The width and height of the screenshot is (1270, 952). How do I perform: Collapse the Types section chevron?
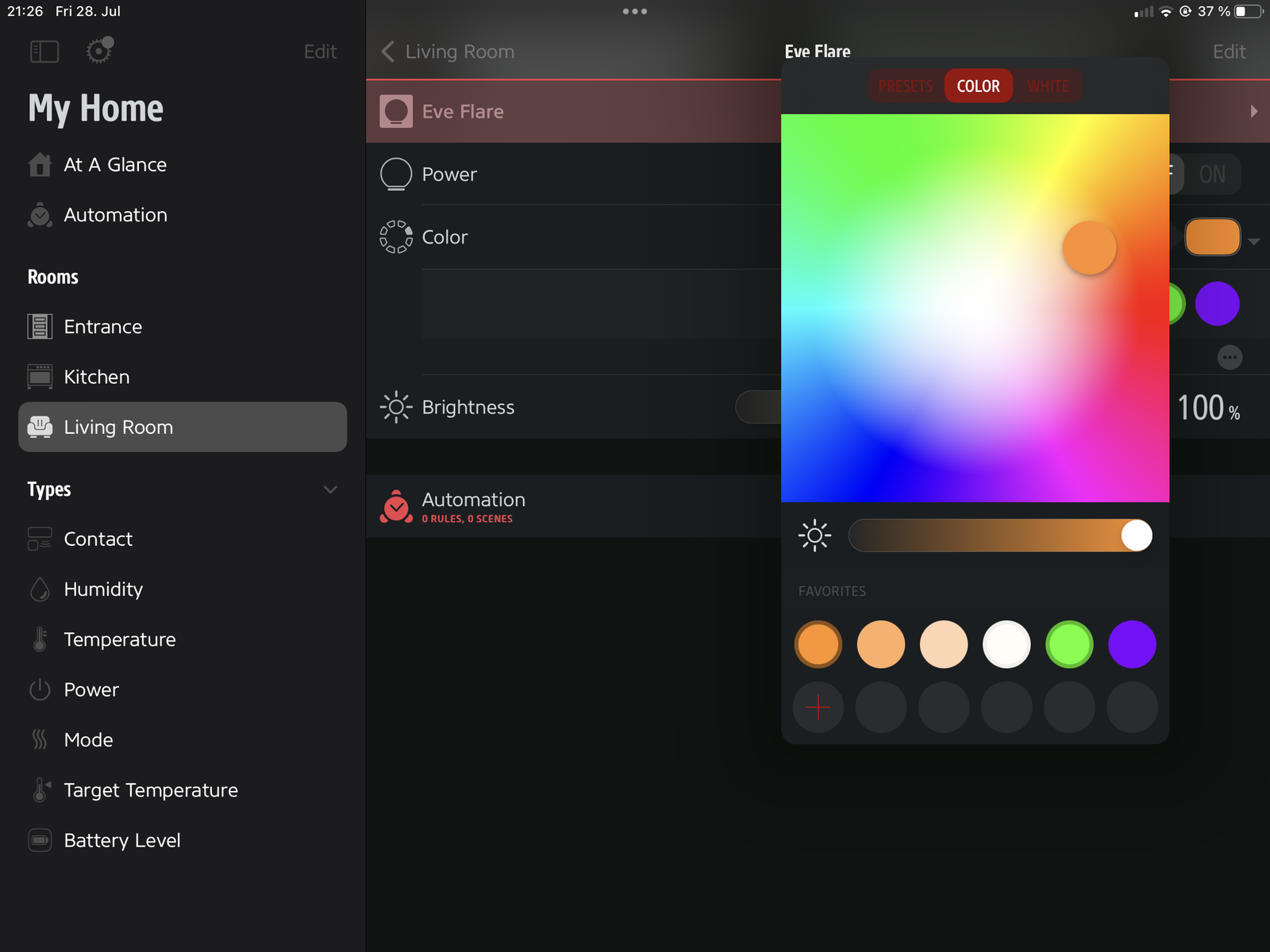(330, 489)
